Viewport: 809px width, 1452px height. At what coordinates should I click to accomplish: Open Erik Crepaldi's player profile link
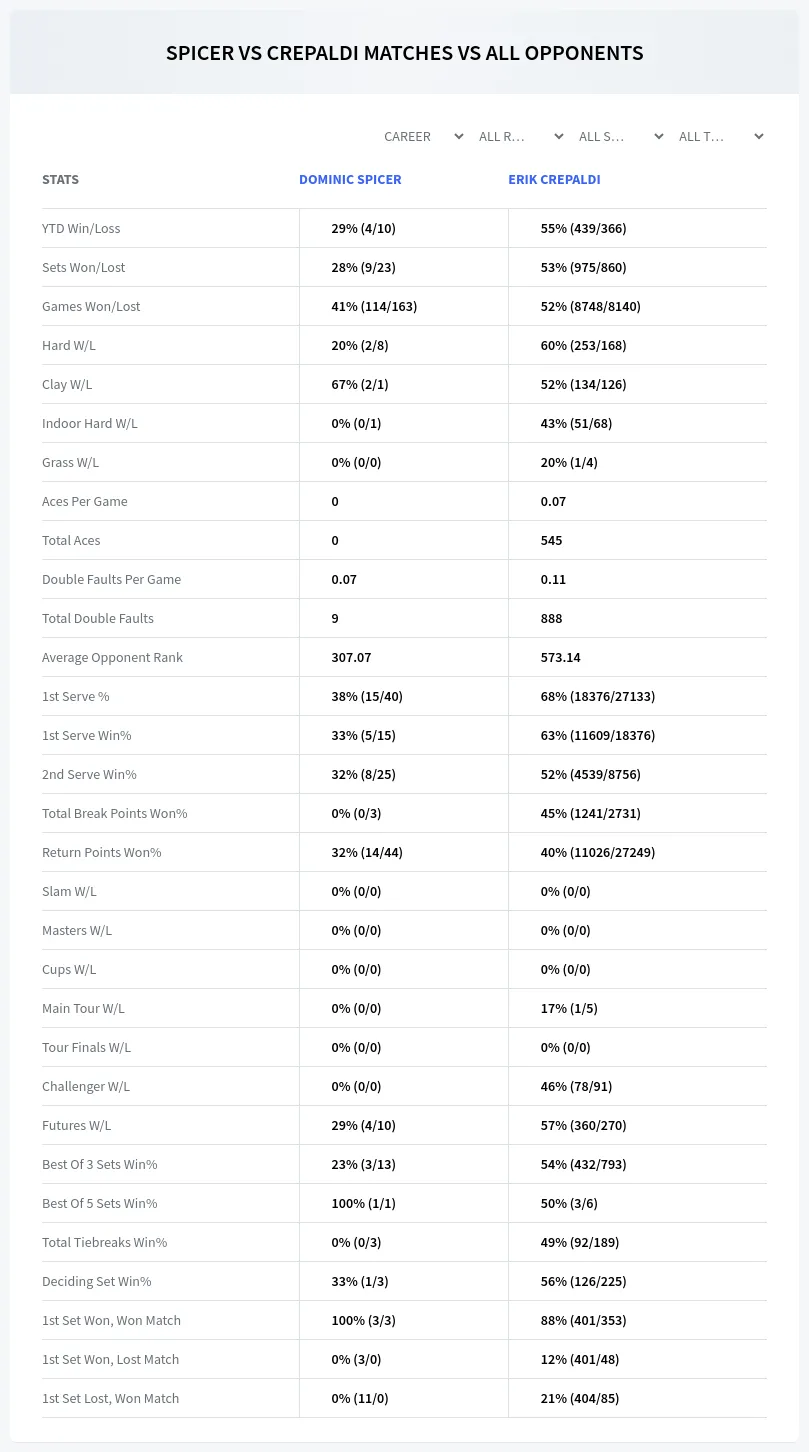(x=554, y=180)
